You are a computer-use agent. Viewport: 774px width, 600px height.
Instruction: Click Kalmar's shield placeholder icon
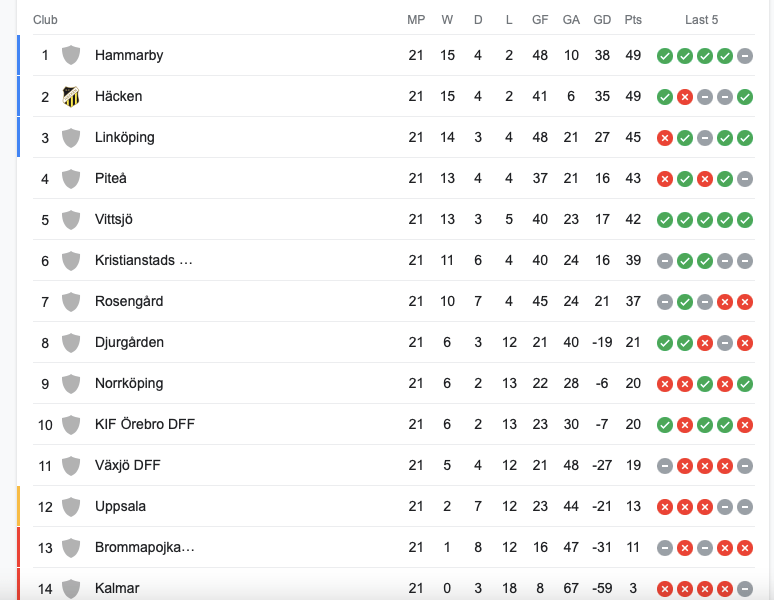(71, 588)
